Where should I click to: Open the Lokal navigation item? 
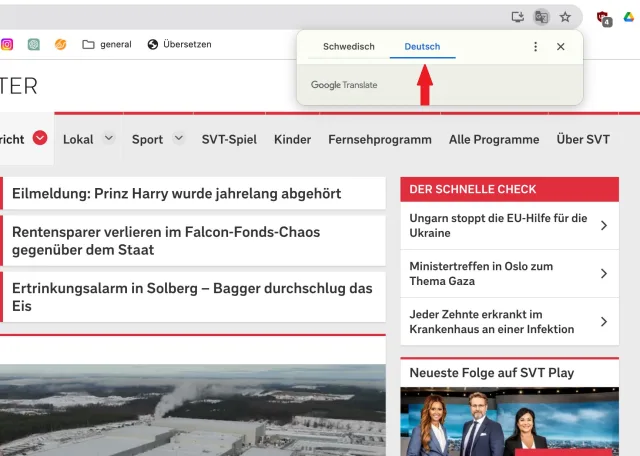click(78, 140)
